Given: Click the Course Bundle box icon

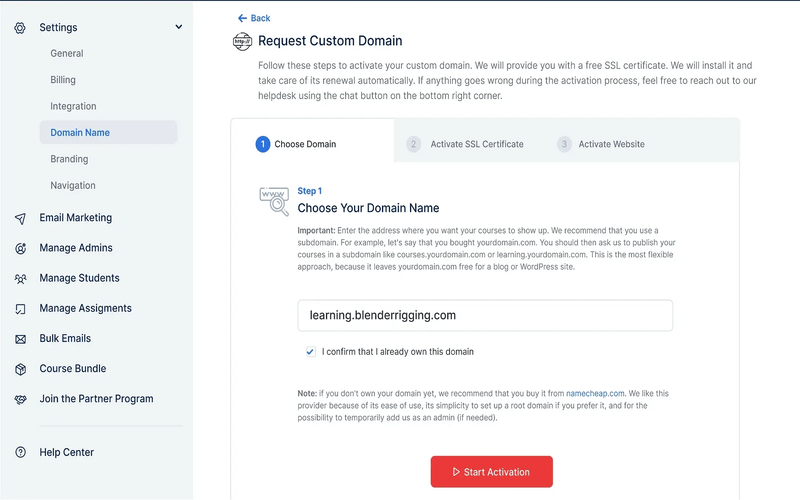Looking at the screenshot, I should click(20, 369).
